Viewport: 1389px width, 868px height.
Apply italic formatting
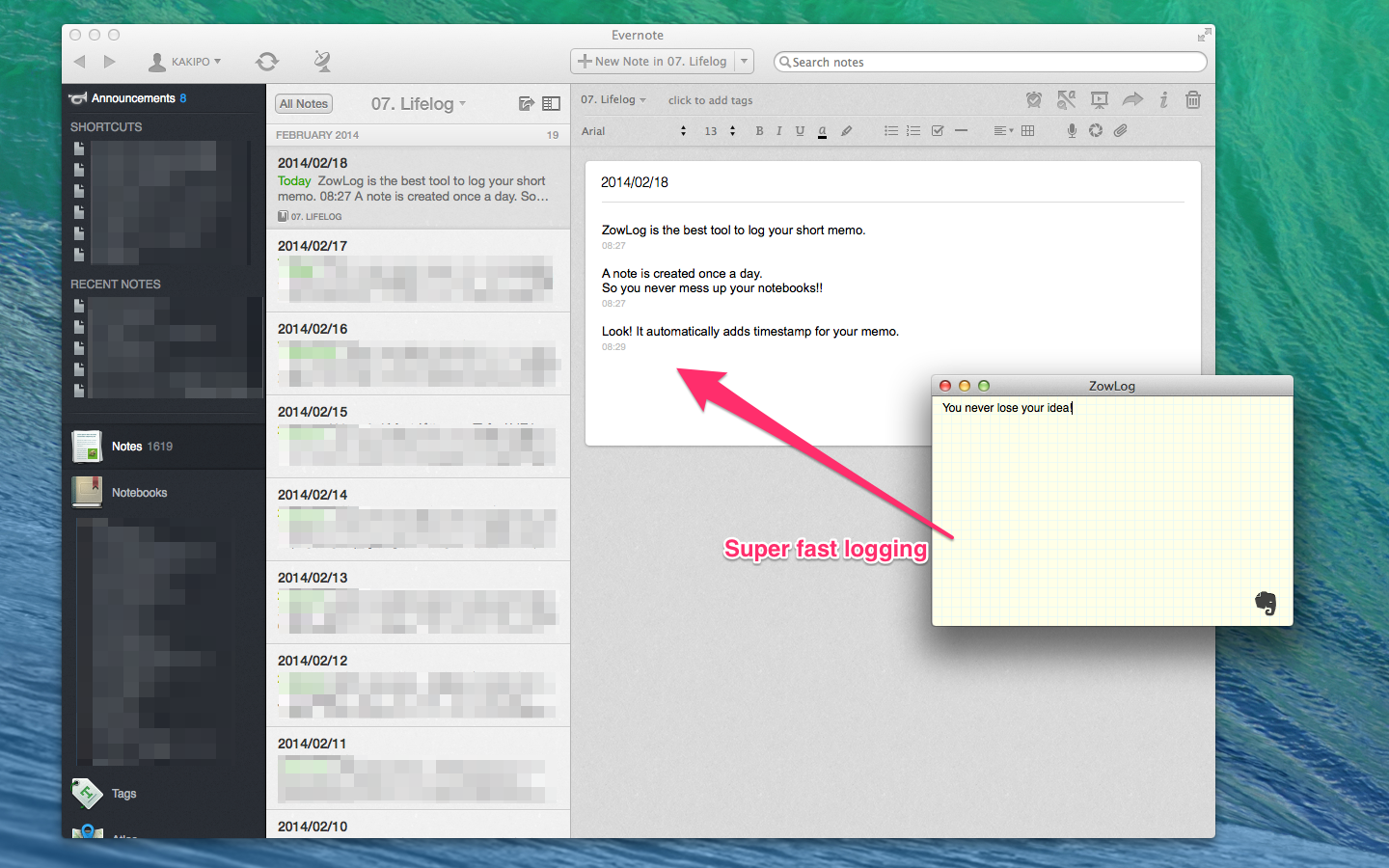778,131
